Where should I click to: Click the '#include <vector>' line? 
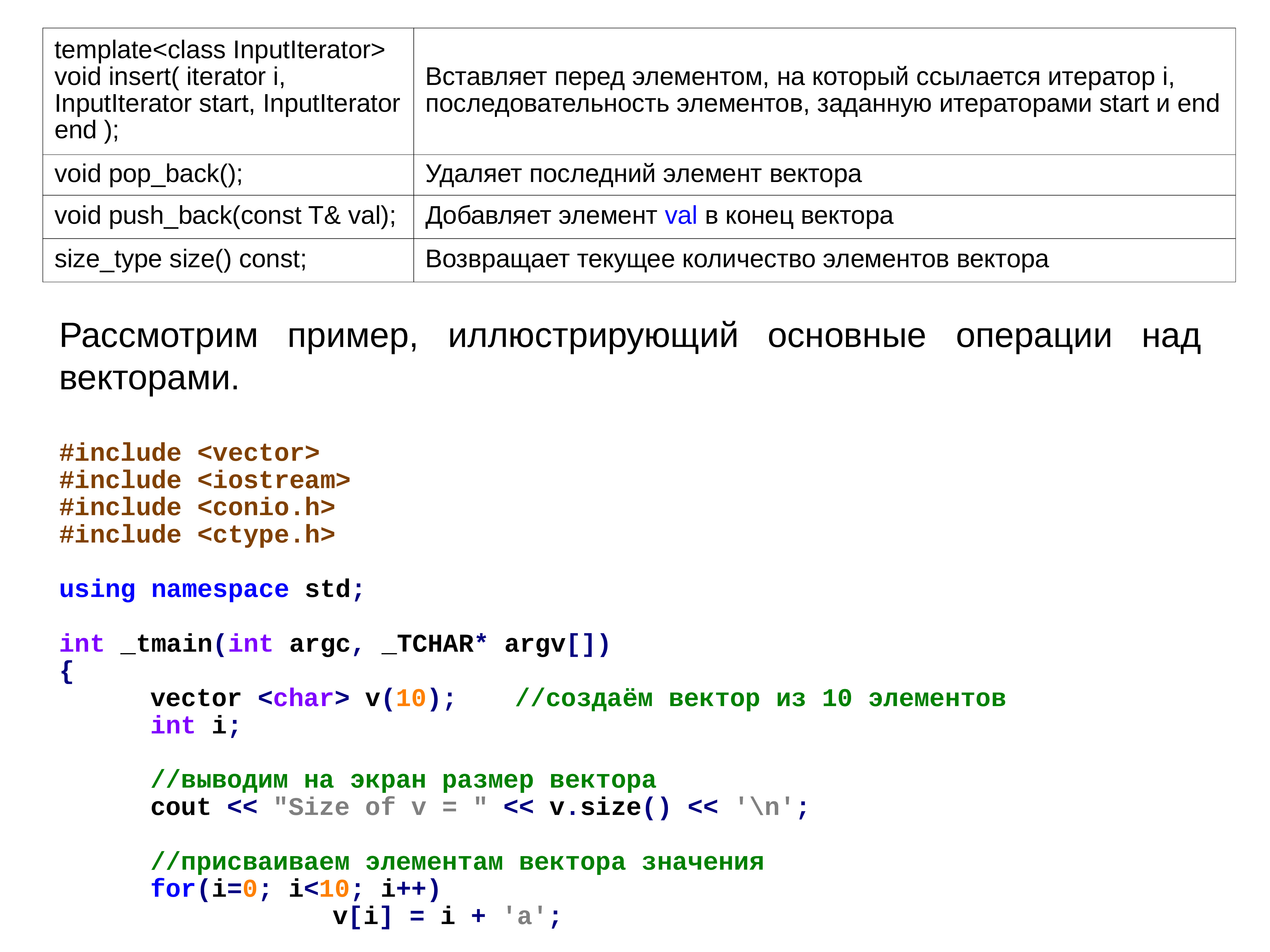(189, 453)
